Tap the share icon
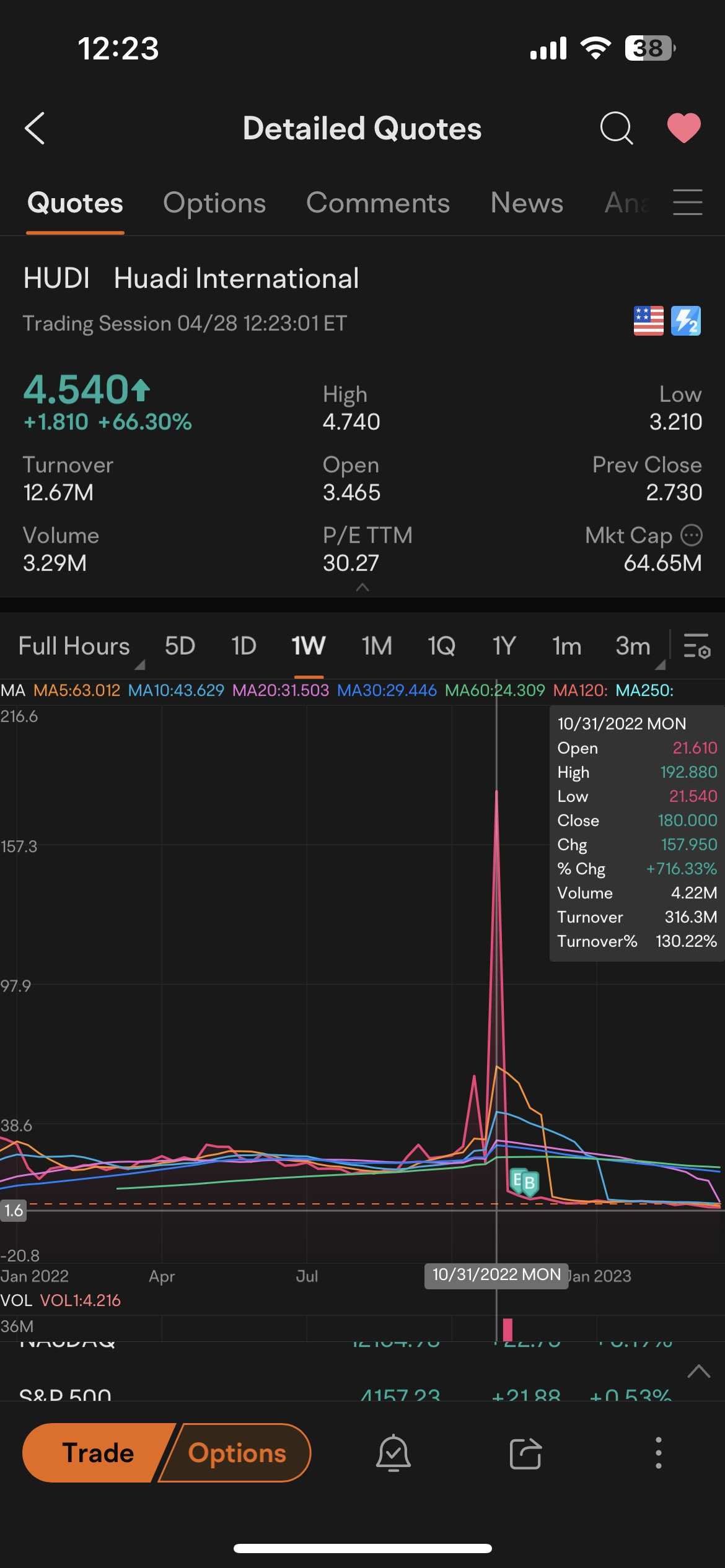Viewport: 725px width, 1568px height. 525,1453
